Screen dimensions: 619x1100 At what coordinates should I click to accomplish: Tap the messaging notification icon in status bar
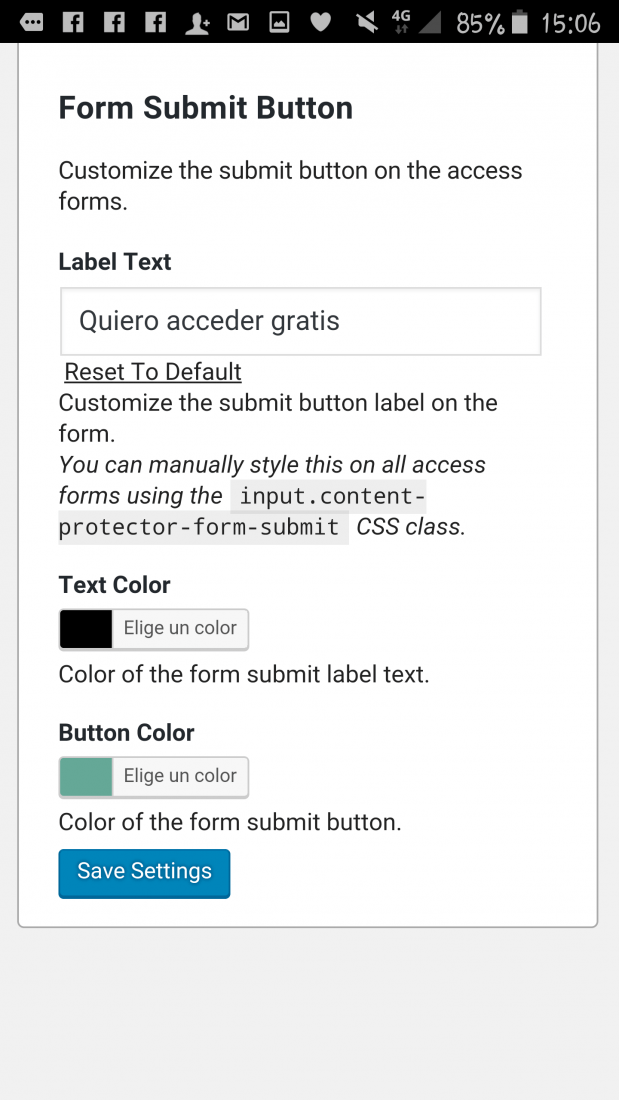pos(32,23)
